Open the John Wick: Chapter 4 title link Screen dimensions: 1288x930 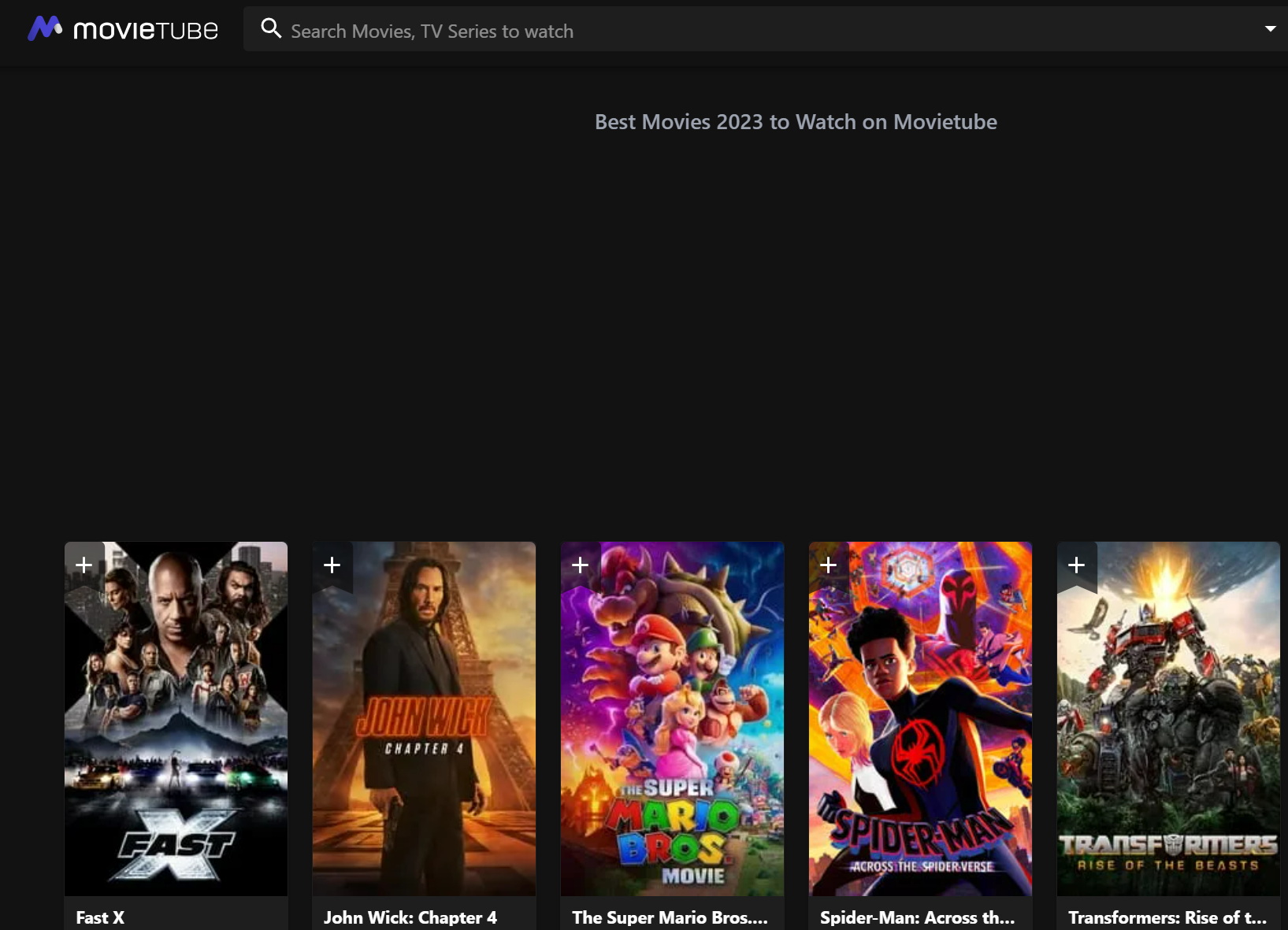click(x=410, y=917)
